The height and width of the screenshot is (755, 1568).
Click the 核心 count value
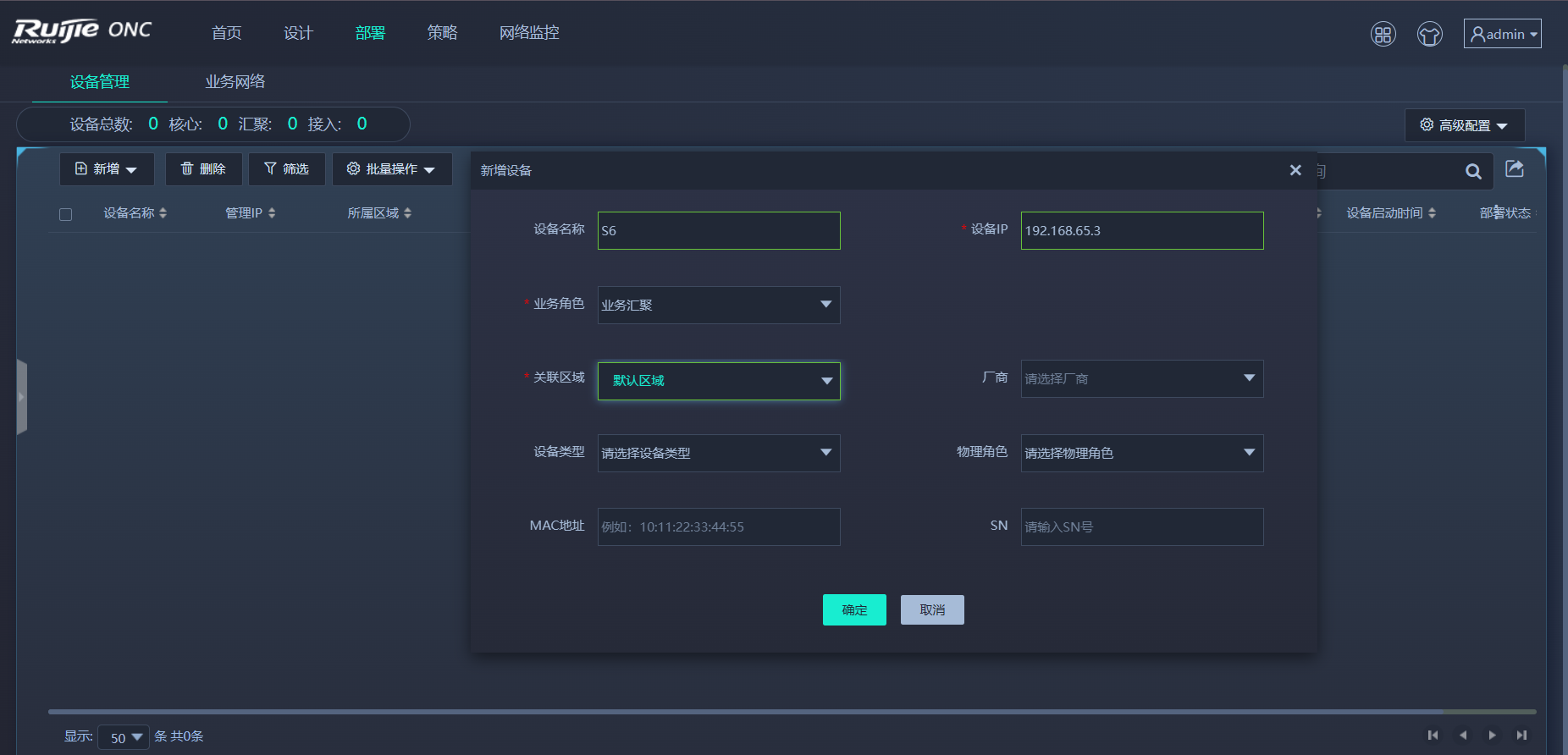223,124
